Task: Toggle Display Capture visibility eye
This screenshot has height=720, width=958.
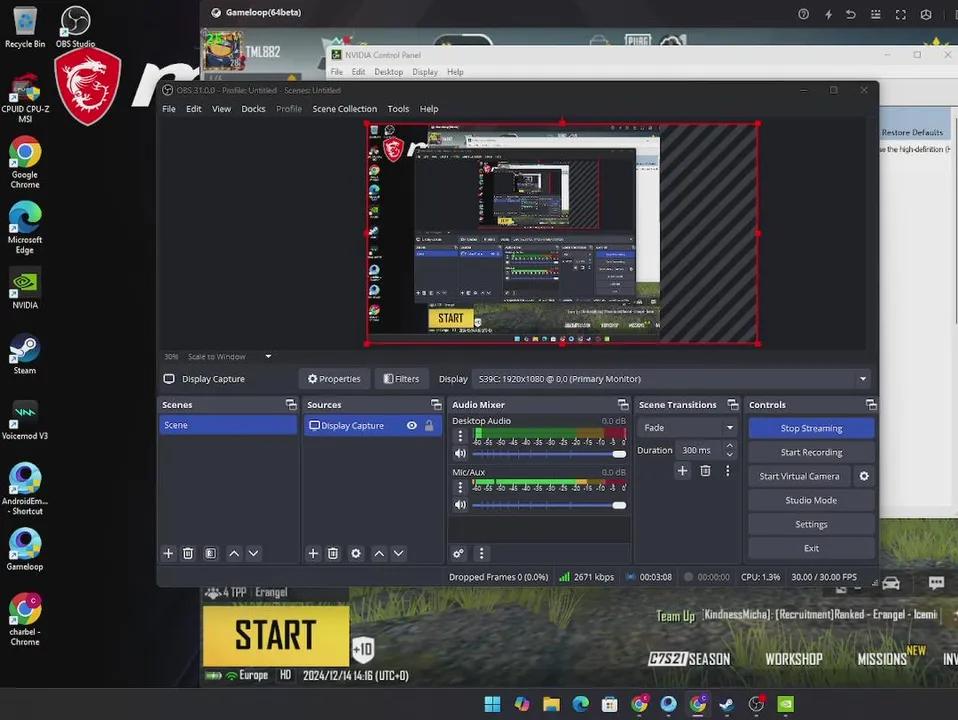Action: tap(412, 425)
